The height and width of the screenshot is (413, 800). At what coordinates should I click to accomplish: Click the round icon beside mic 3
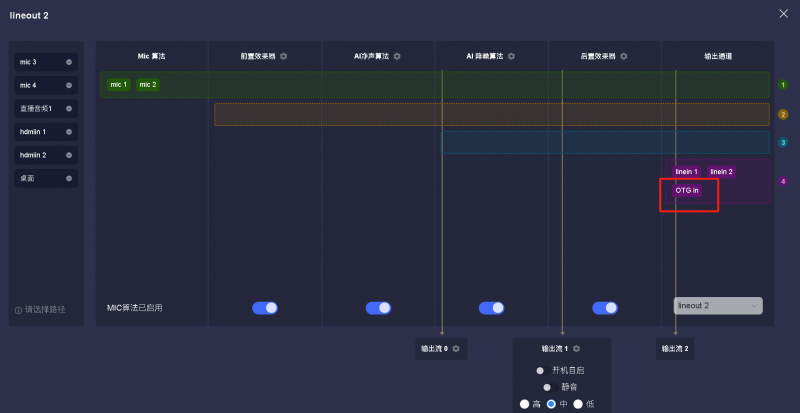[x=69, y=62]
